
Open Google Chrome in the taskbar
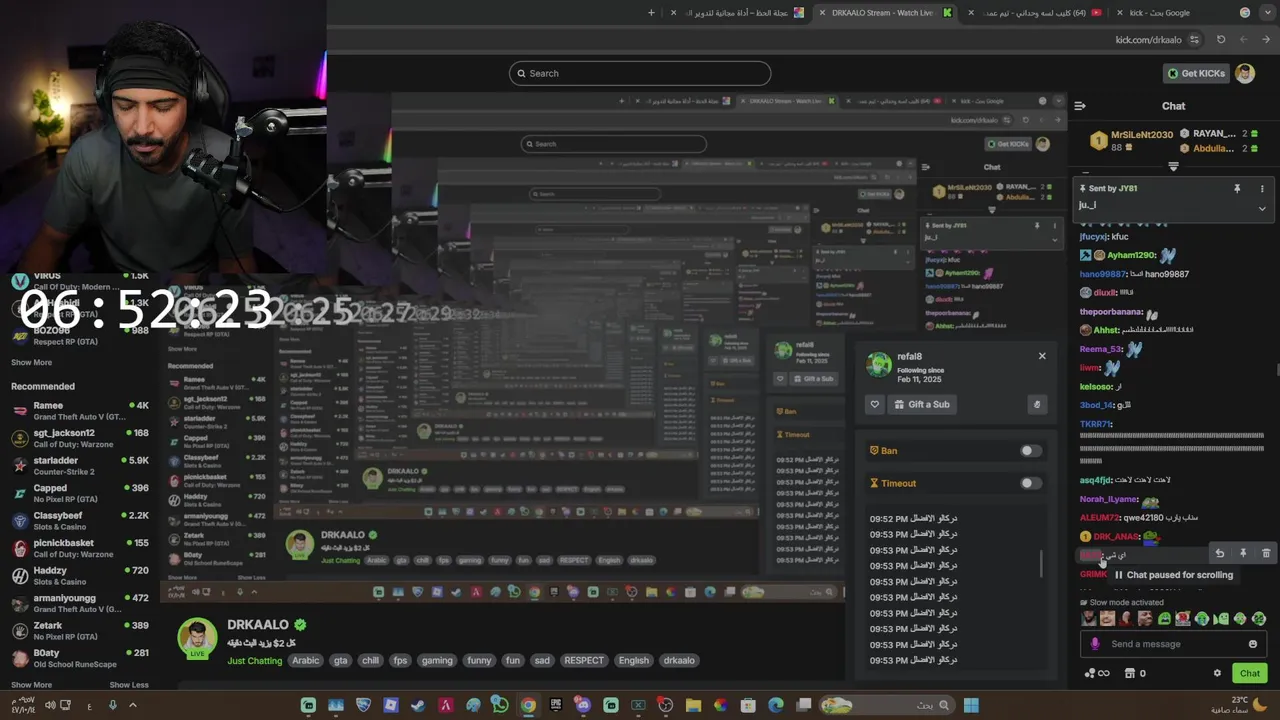tap(528, 705)
